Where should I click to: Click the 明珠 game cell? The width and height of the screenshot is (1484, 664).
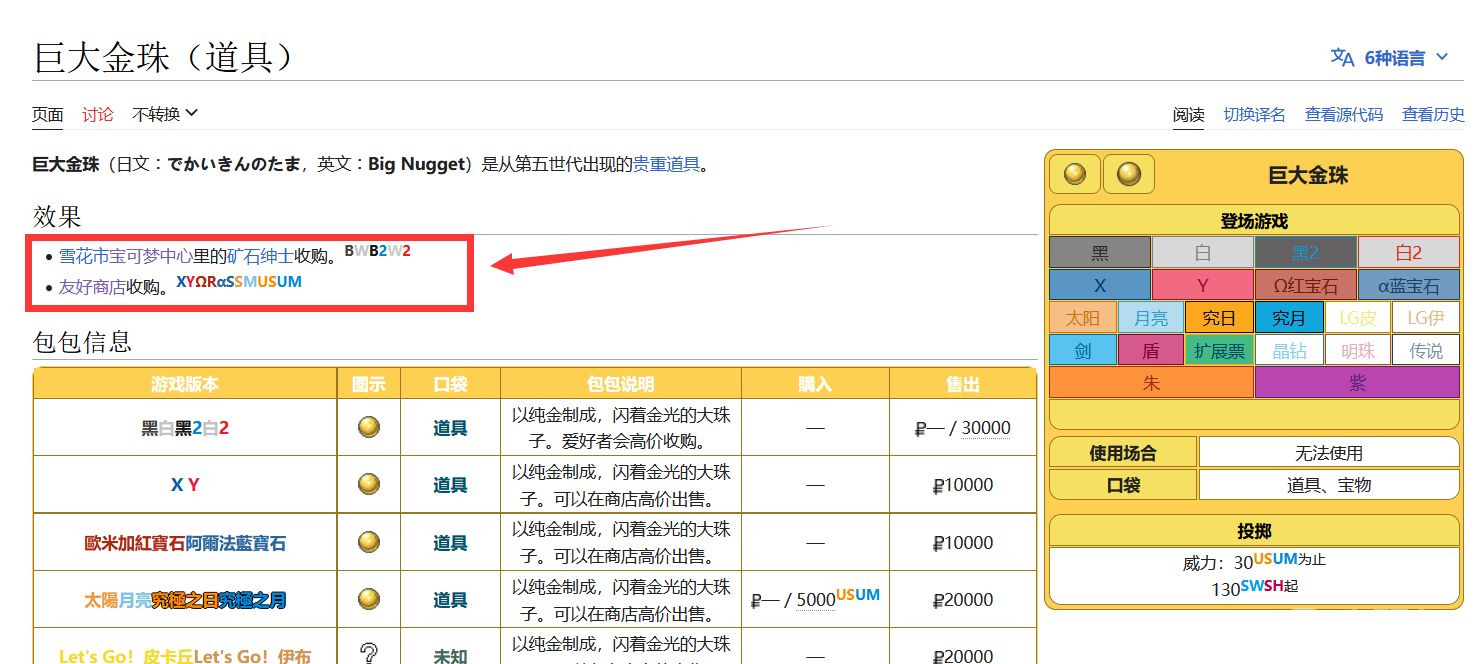[1357, 350]
